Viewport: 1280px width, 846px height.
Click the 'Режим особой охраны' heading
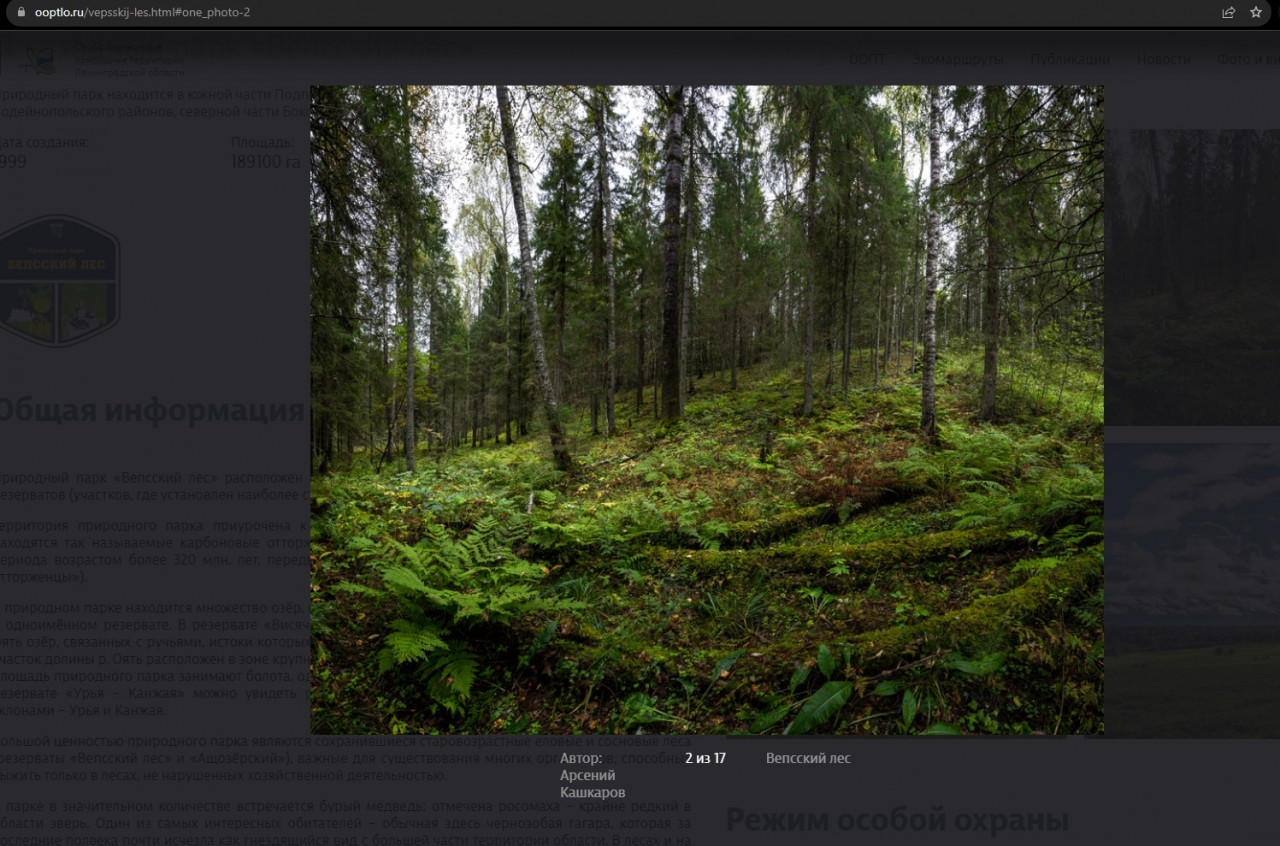pyautogui.click(x=897, y=820)
